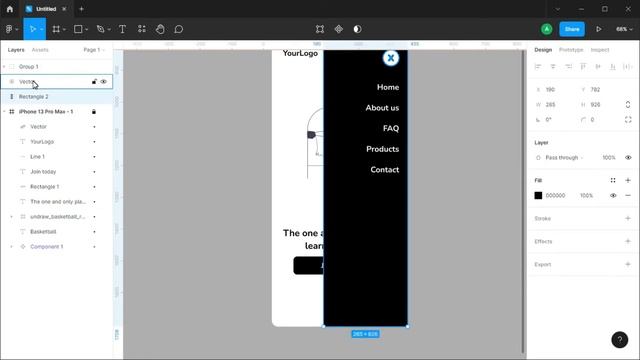Viewport: 640px width, 360px height.
Task: Click Align bottom icon
Action: click(613, 67)
